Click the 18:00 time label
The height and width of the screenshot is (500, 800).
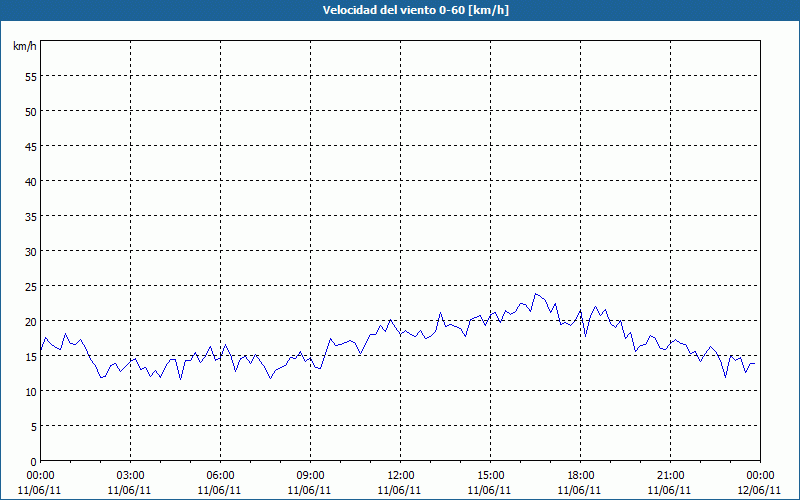pos(580,476)
